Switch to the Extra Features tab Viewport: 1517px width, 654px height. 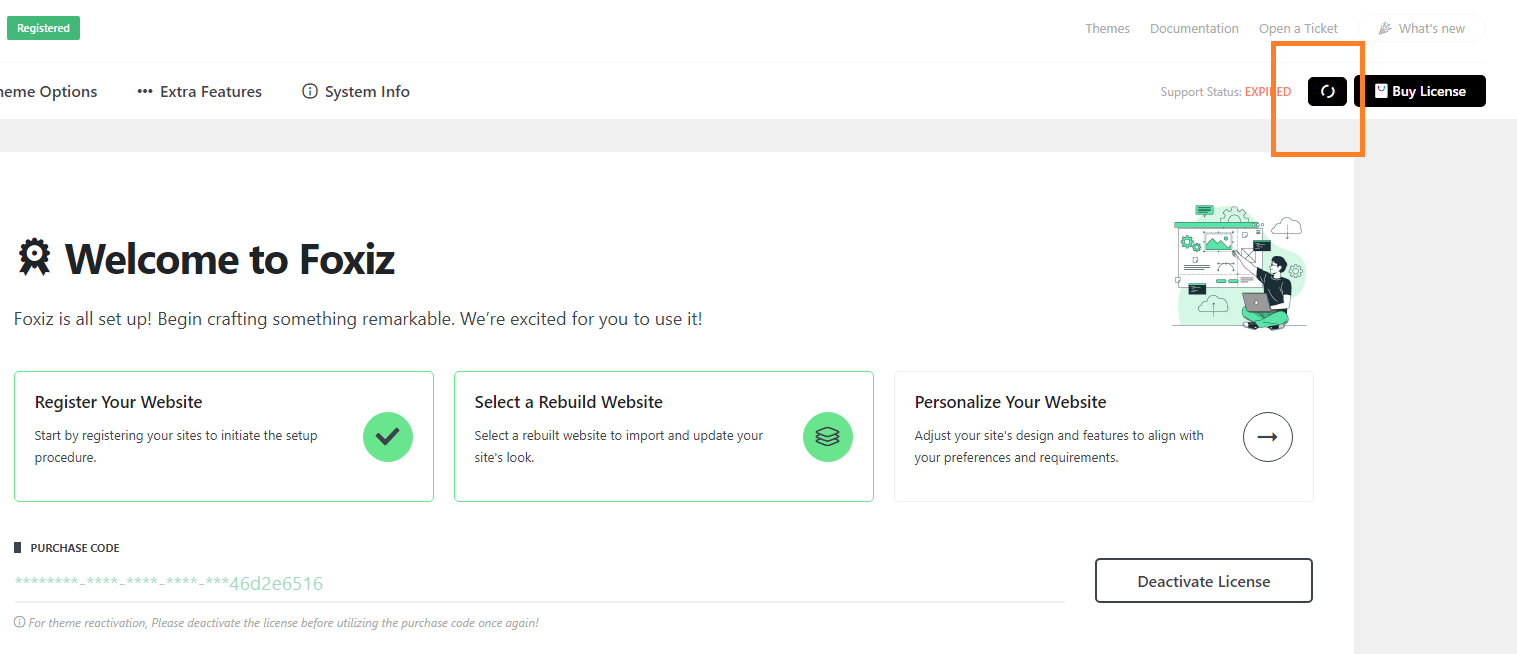click(199, 91)
